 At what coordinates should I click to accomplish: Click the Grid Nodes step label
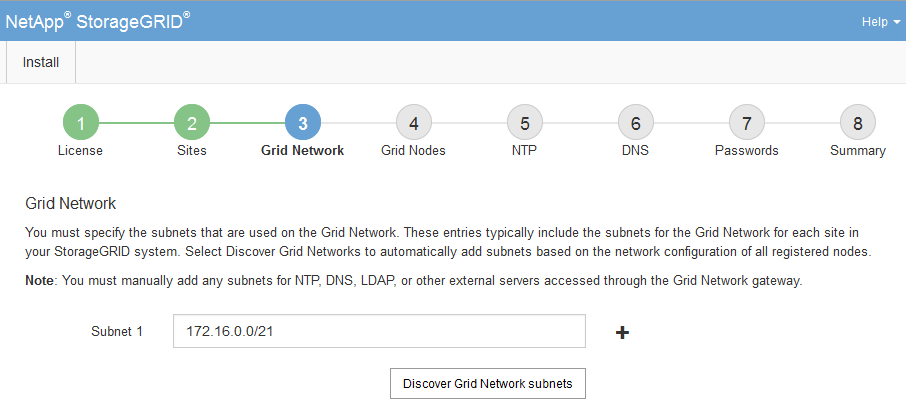(413, 151)
